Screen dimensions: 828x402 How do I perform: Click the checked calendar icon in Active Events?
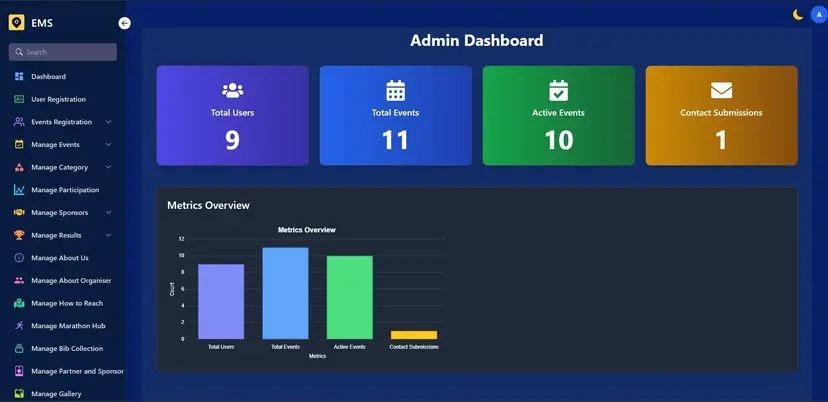pos(559,90)
